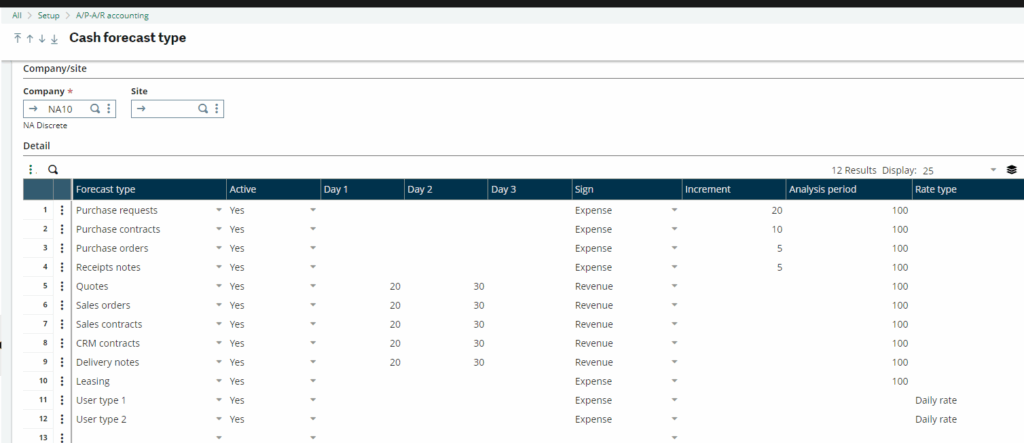Viewport: 1024px width, 443px height.
Task: Open Site field search magnifier
Action: (203, 109)
